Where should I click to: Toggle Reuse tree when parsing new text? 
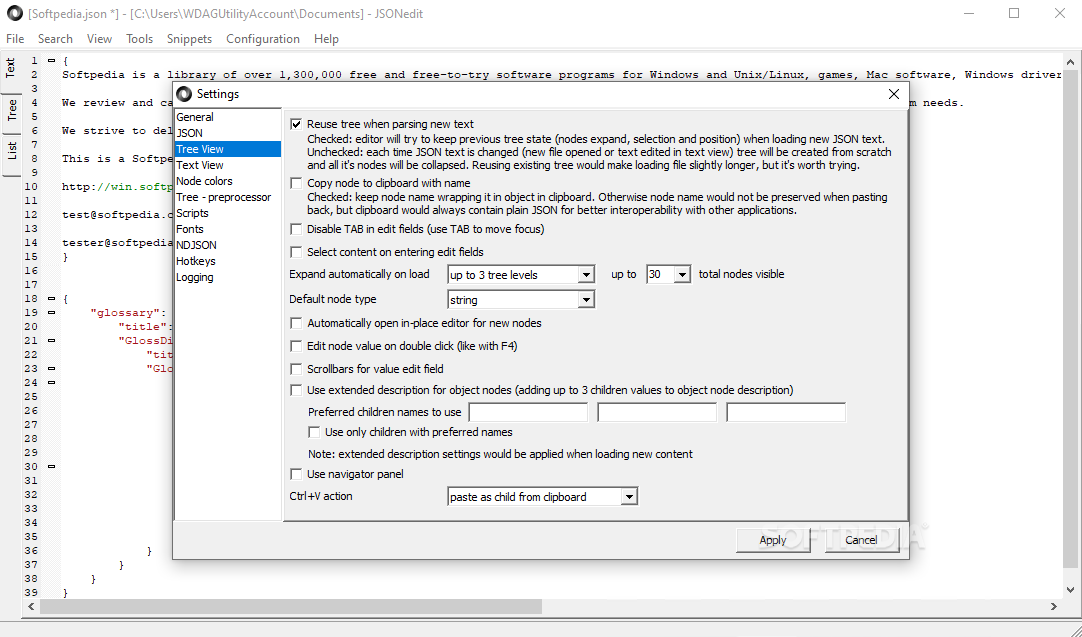click(x=296, y=124)
